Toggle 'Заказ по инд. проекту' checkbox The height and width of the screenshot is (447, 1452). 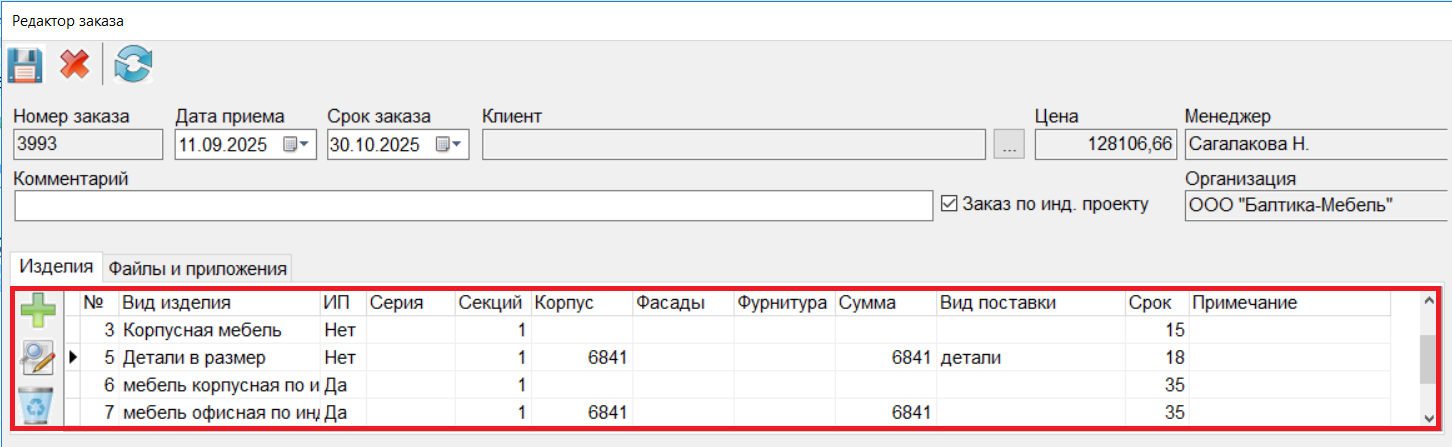pyautogui.click(x=950, y=204)
